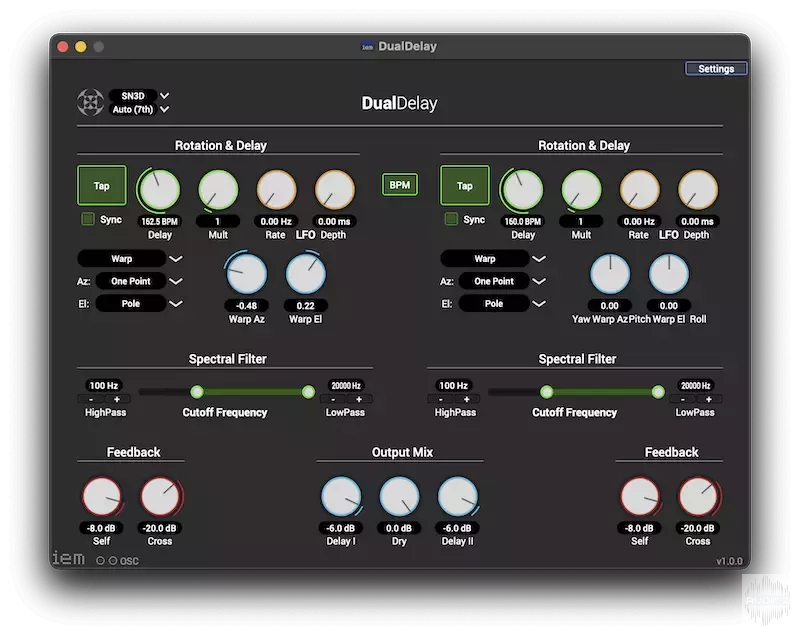This screenshot has height=635, width=800.
Task: Open OSC status indicator
Action: point(117,561)
